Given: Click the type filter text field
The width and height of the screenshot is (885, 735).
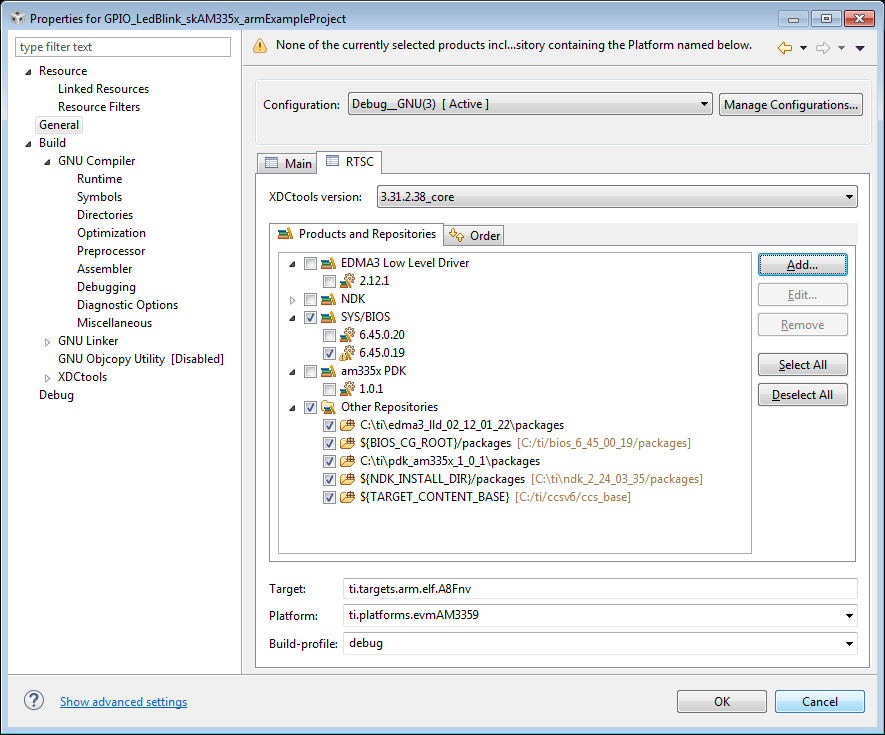Looking at the screenshot, I should click(123, 47).
